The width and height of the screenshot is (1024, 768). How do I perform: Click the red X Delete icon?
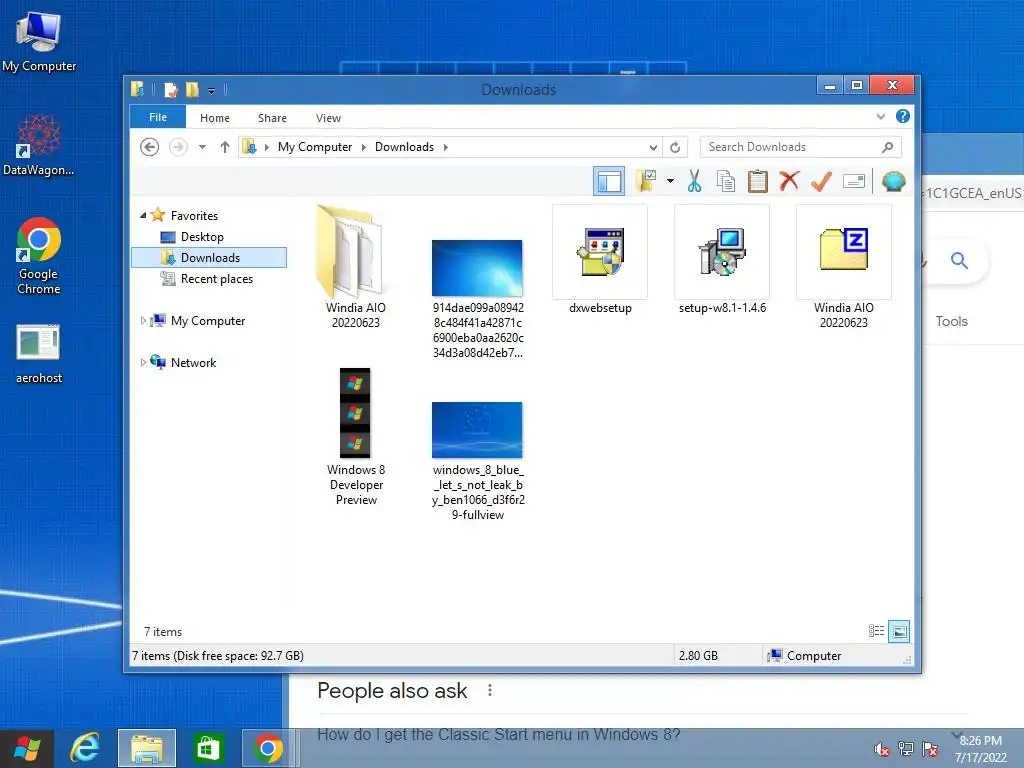click(x=789, y=181)
